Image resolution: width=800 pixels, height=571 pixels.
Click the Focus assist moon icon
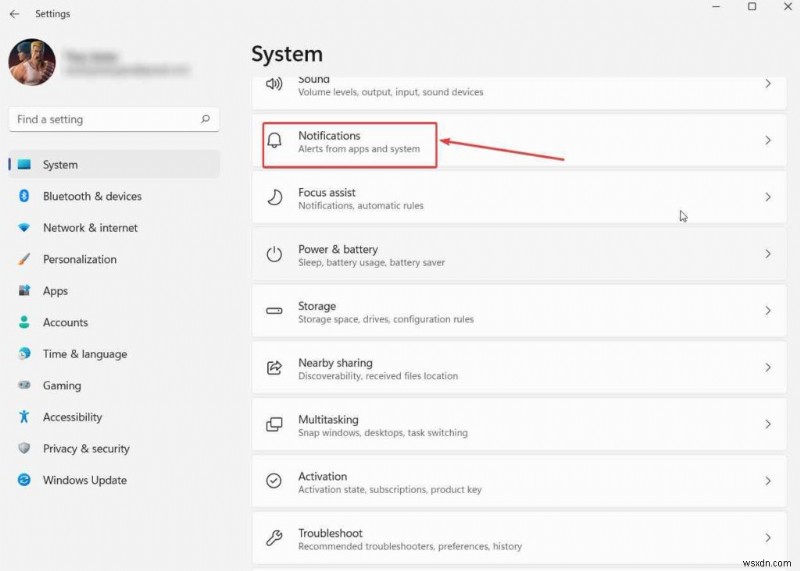coord(274,197)
